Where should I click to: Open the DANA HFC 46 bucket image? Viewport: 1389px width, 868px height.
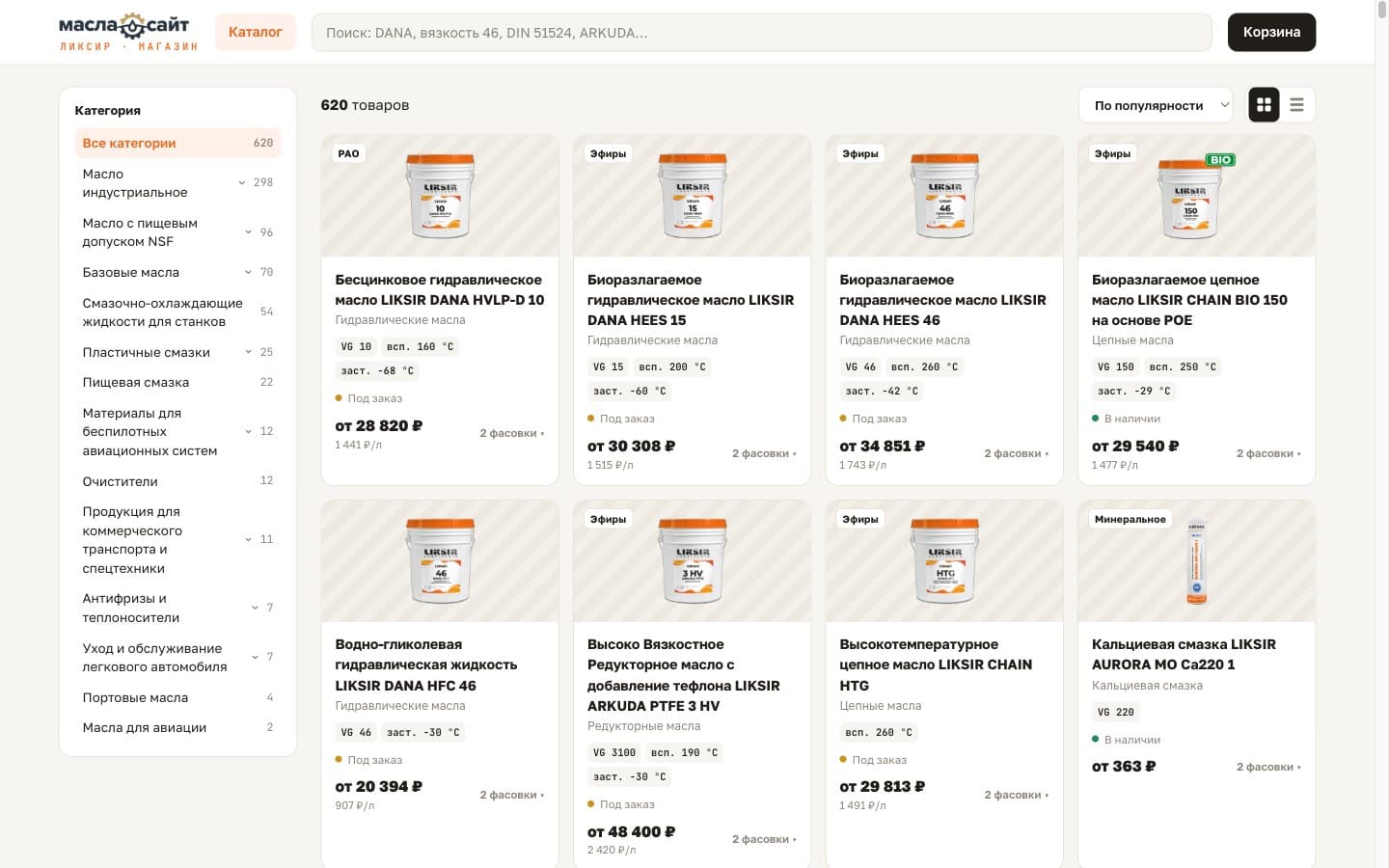[440, 561]
